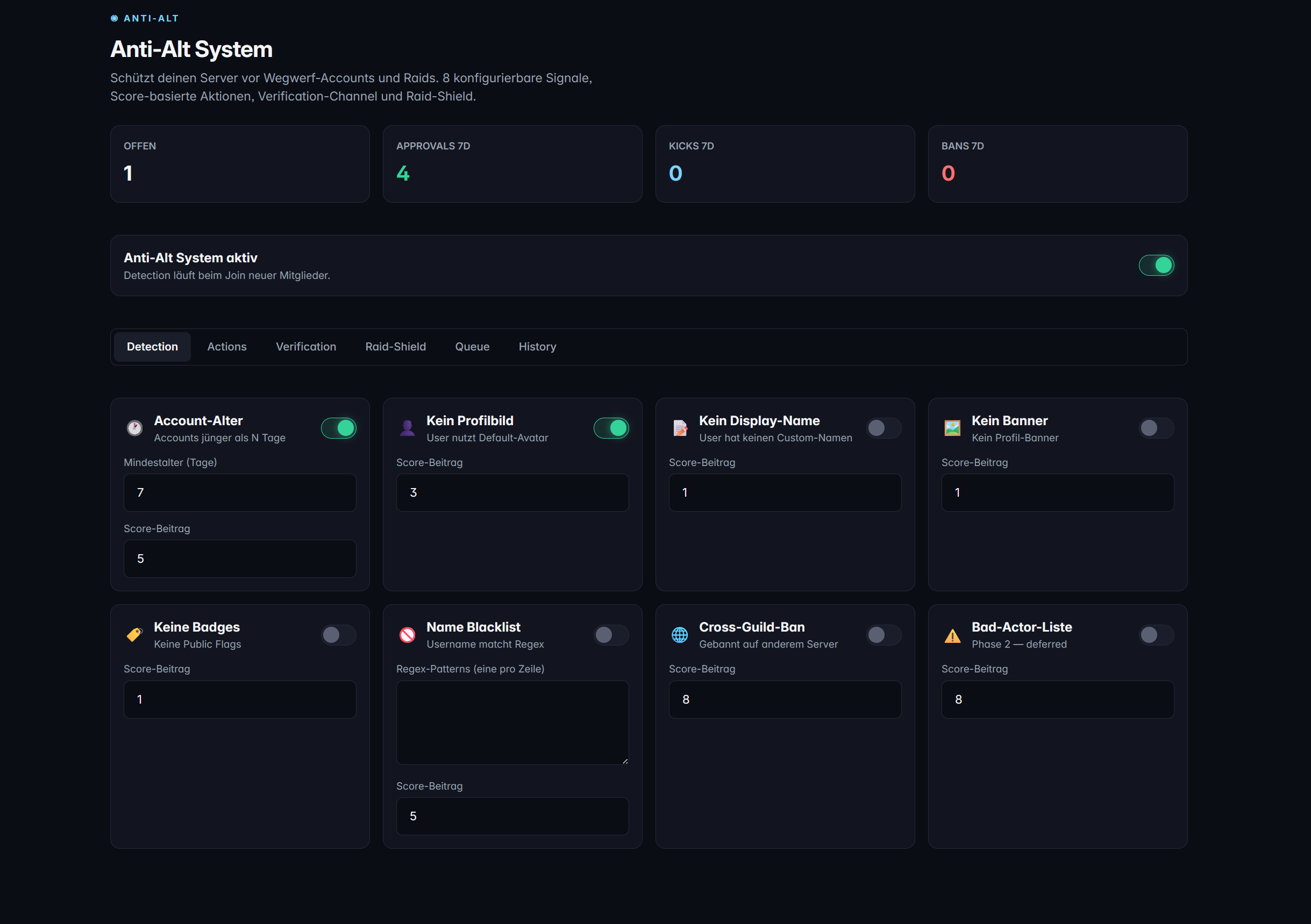The image size is (1311, 924).
Task: Click the Mindestalter (Tage) input field
Action: [239, 492]
